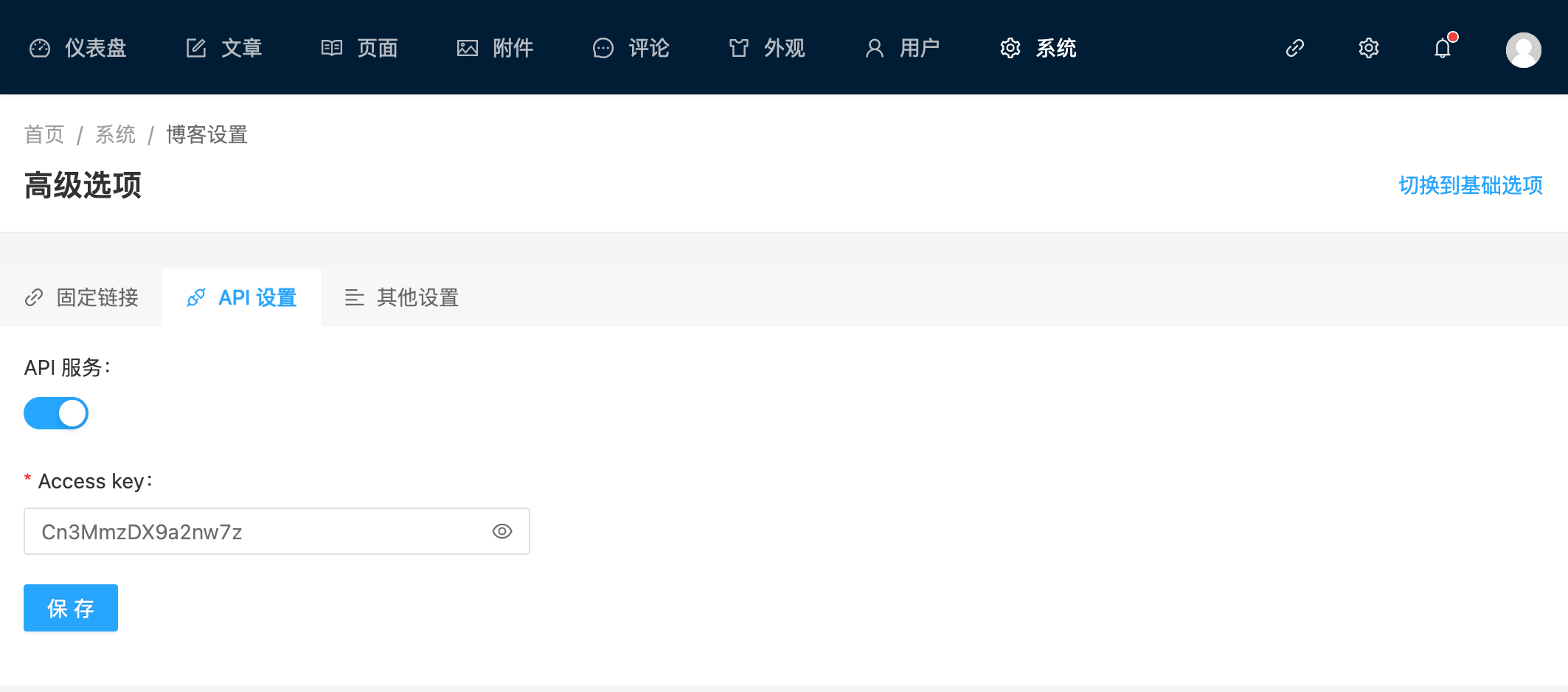Focus the Access key input field

[277, 531]
